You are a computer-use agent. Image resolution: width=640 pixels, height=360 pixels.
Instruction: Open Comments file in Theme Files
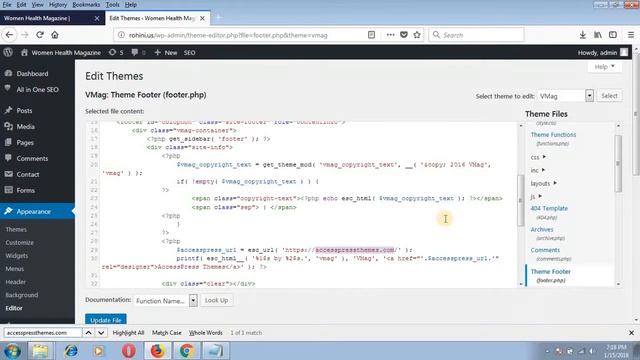(x=545, y=250)
